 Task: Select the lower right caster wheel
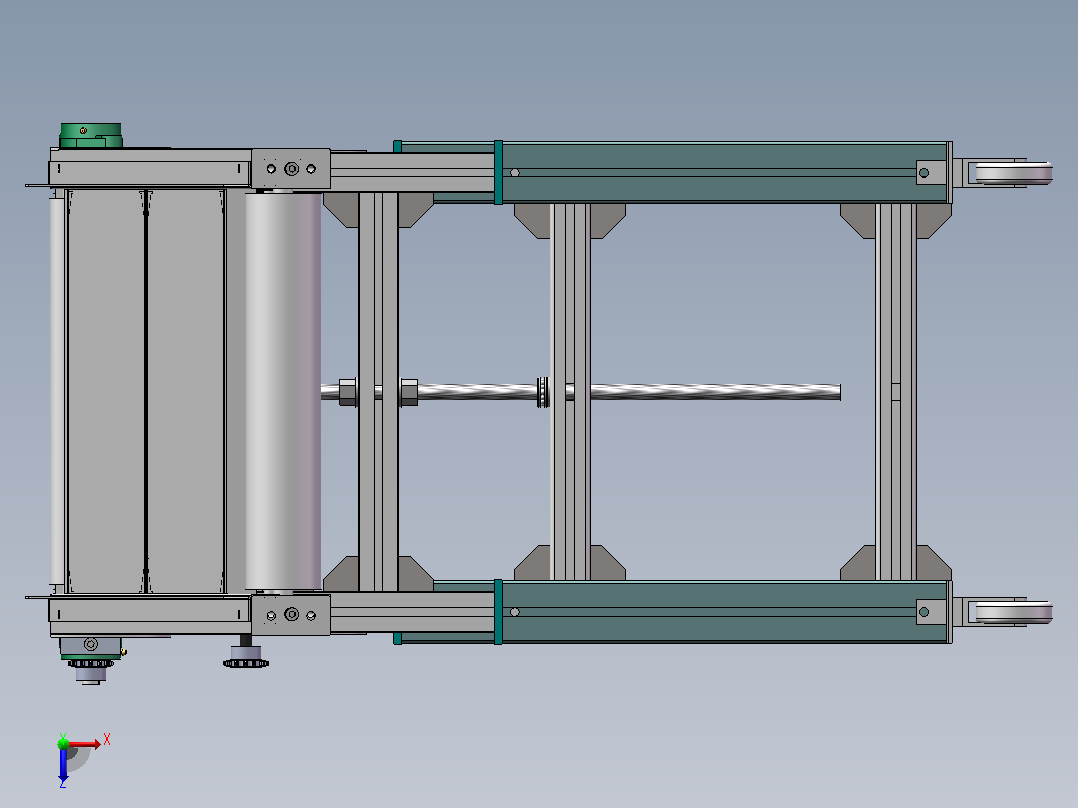point(1013,612)
